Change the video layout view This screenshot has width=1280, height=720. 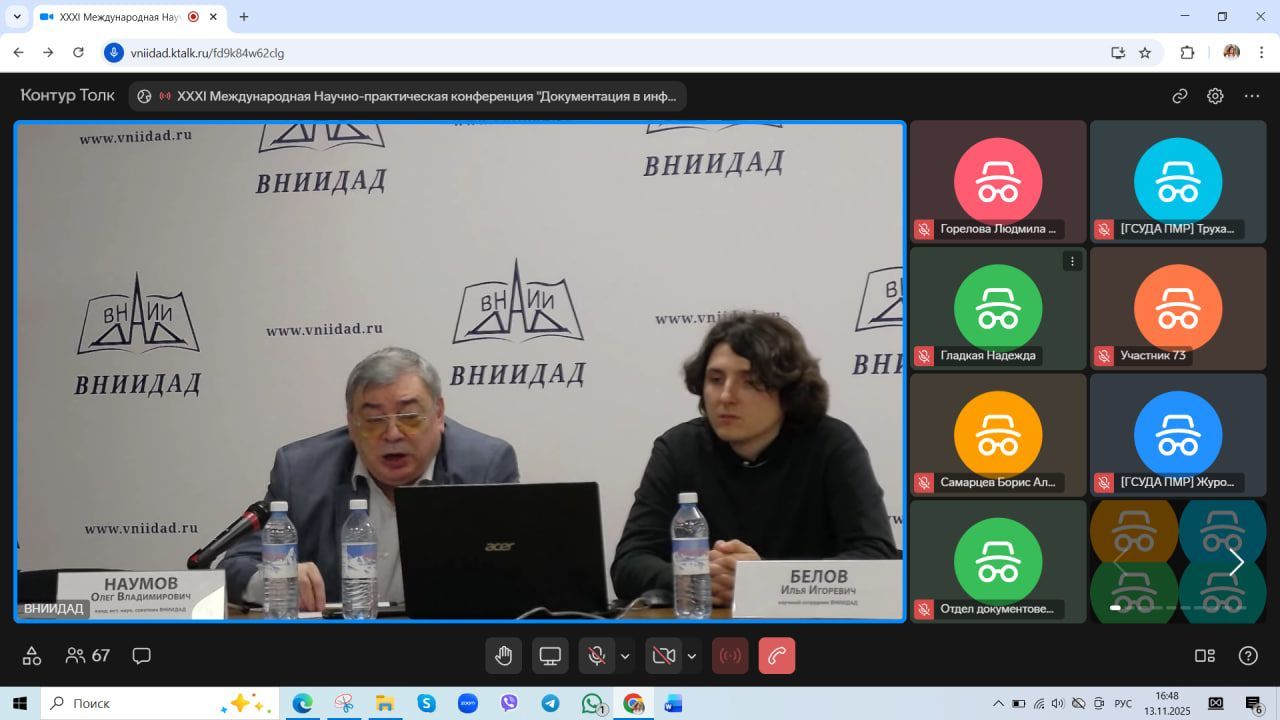1205,656
